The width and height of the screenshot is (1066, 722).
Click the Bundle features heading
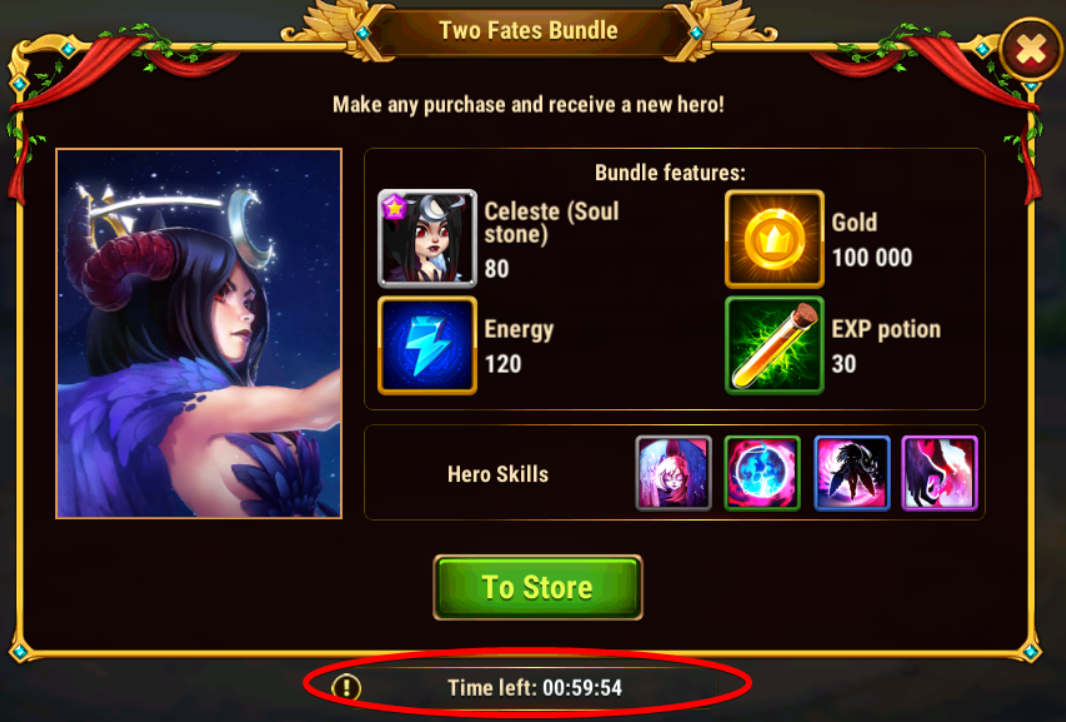click(670, 173)
